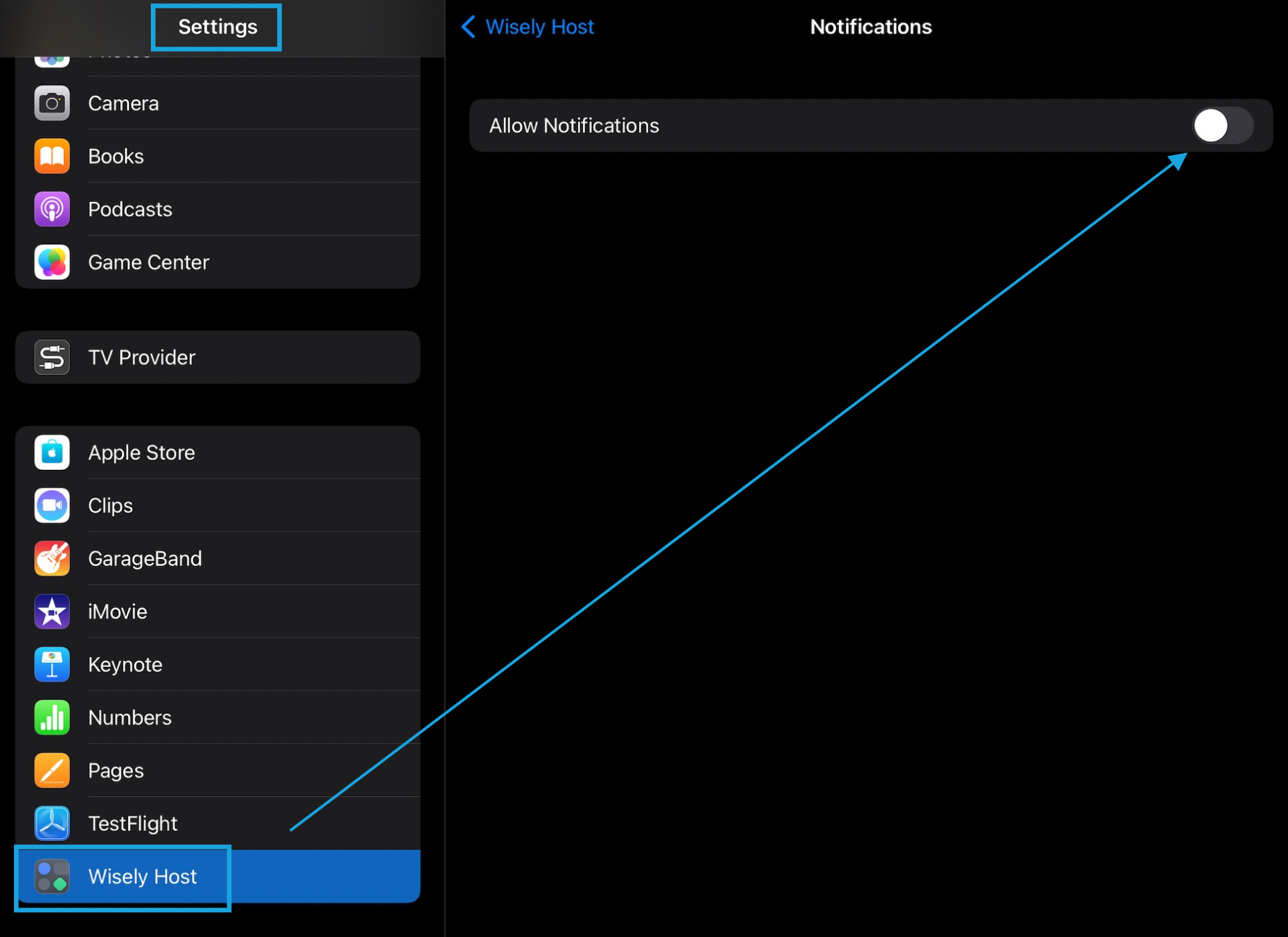This screenshot has width=1288, height=937.
Task: Tap the GarageBand guitar icon
Action: 52,558
